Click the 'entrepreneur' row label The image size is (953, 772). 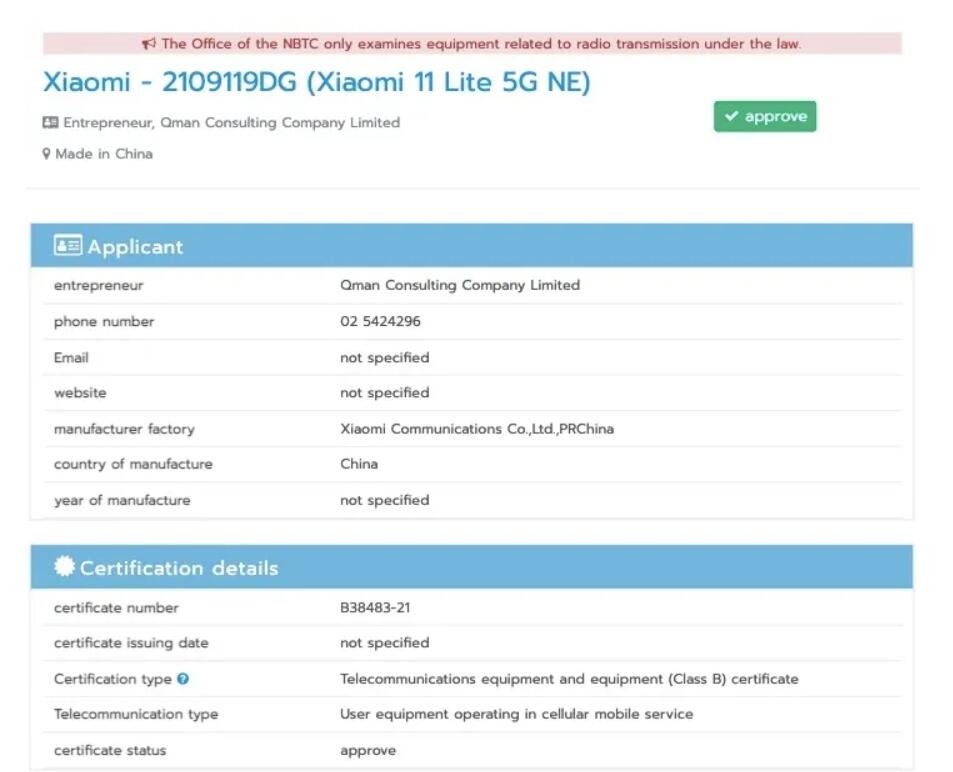[x=98, y=286]
